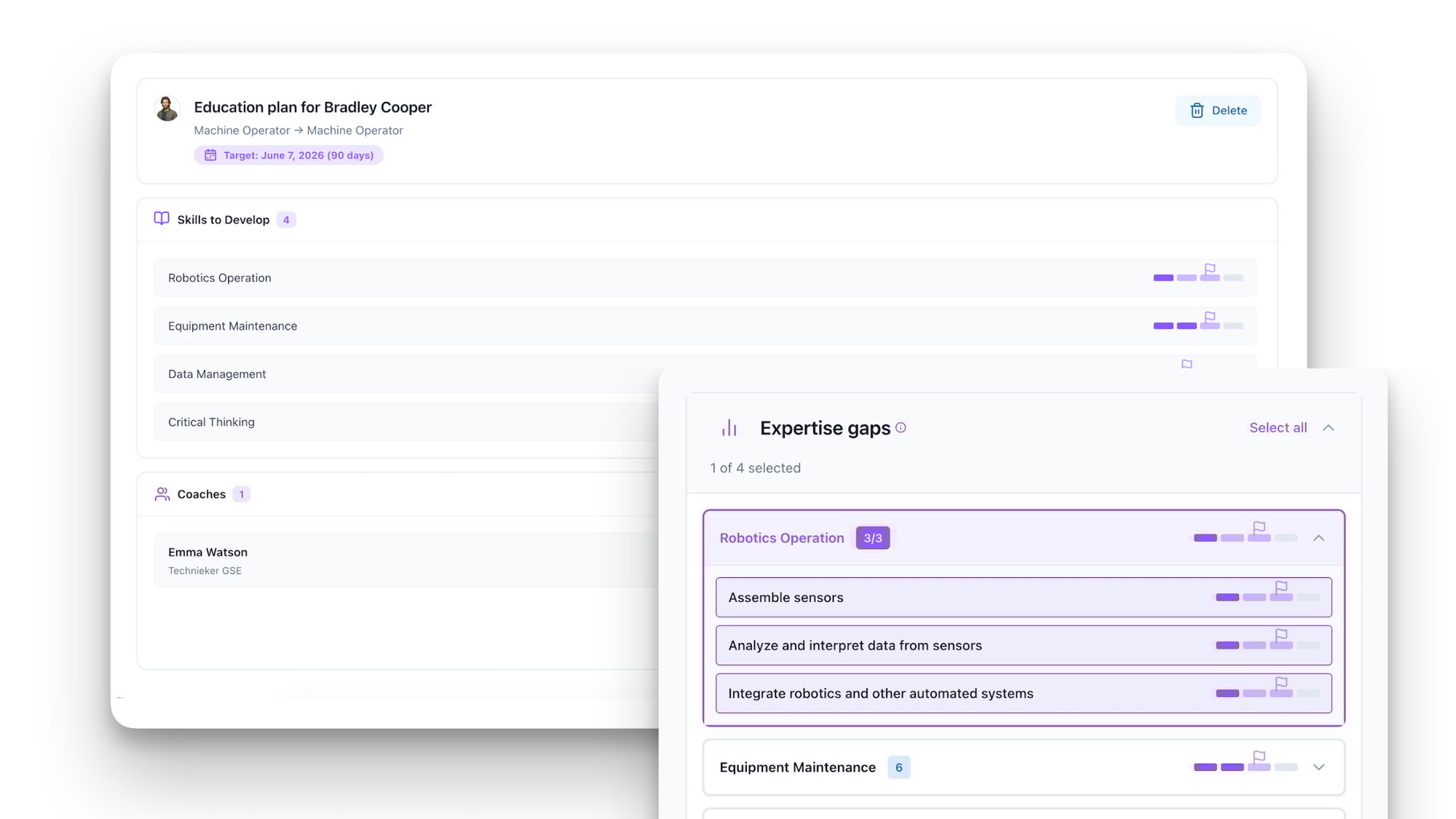Open the Skills to Develop count badge
The image size is (1456, 819).
coord(286,219)
